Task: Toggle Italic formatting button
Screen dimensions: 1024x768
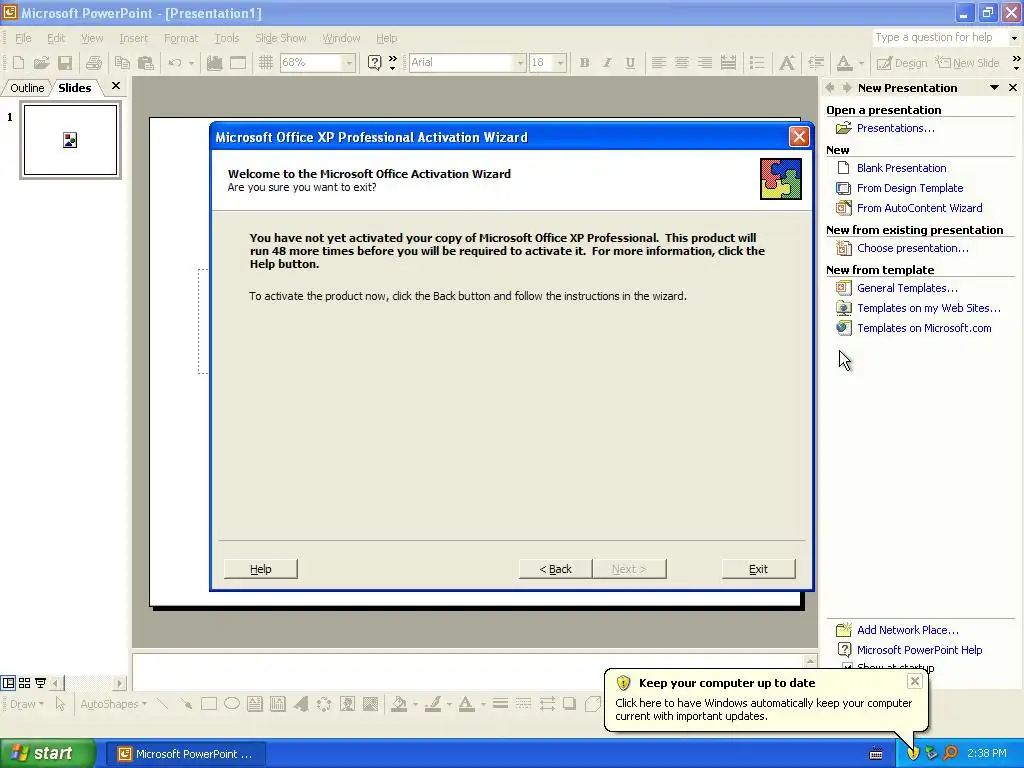Action: click(607, 63)
